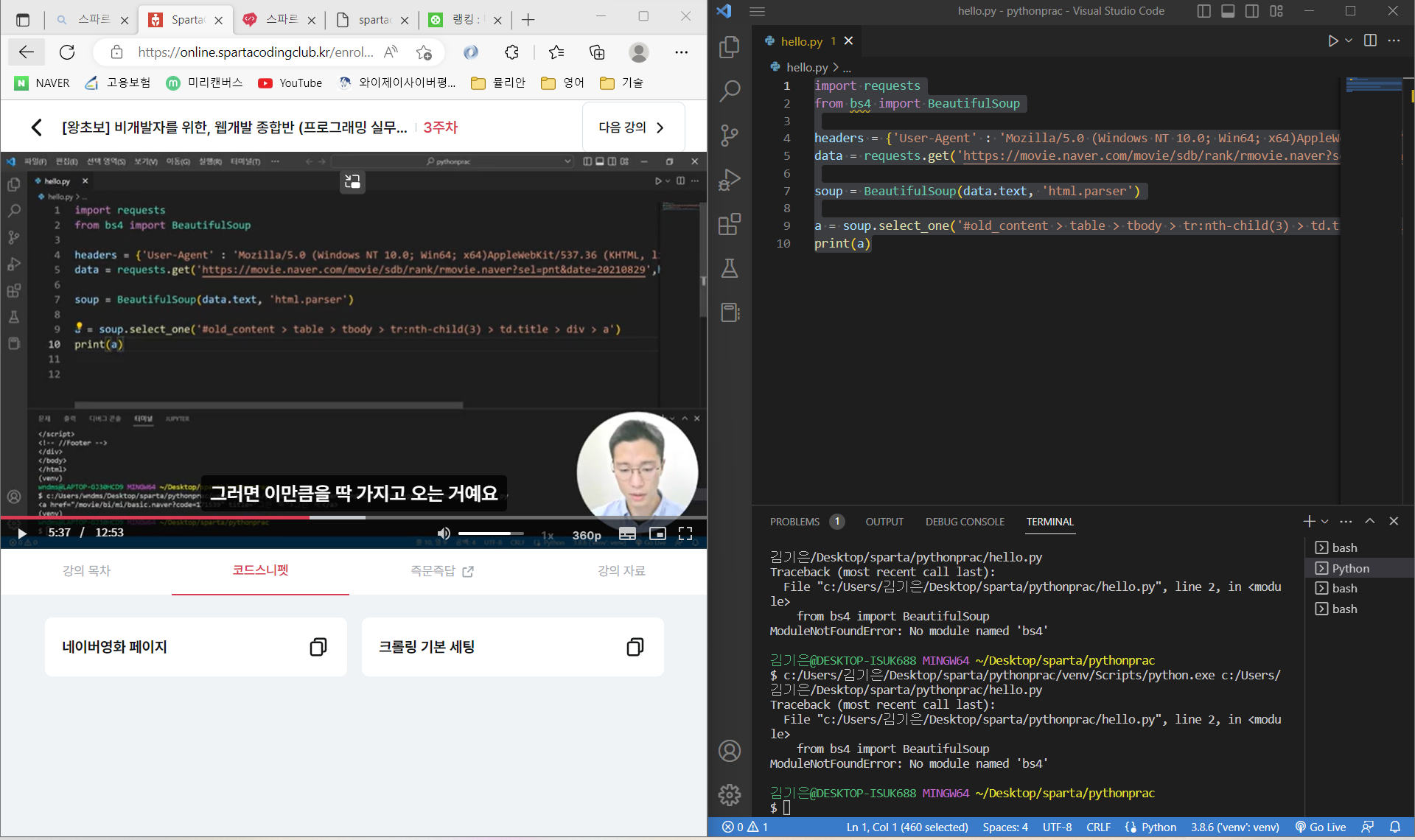Image resolution: width=1415 pixels, height=840 pixels.
Task: Switch to PROBLEMS tab
Action: click(x=794, y=522)
